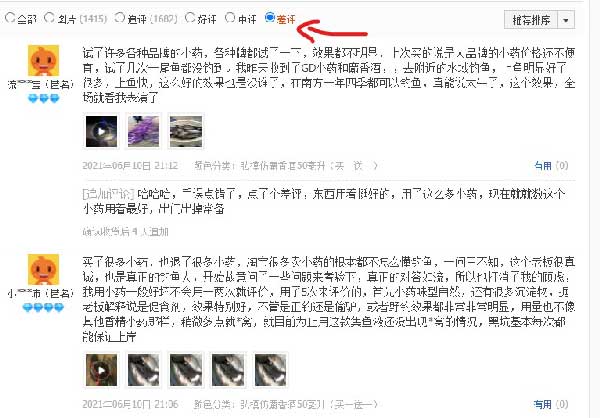The height and width of the screenshot is (418, 600).
Task: Click first reviewer's blue diamond level icons
Action: [x=44, y=99]
